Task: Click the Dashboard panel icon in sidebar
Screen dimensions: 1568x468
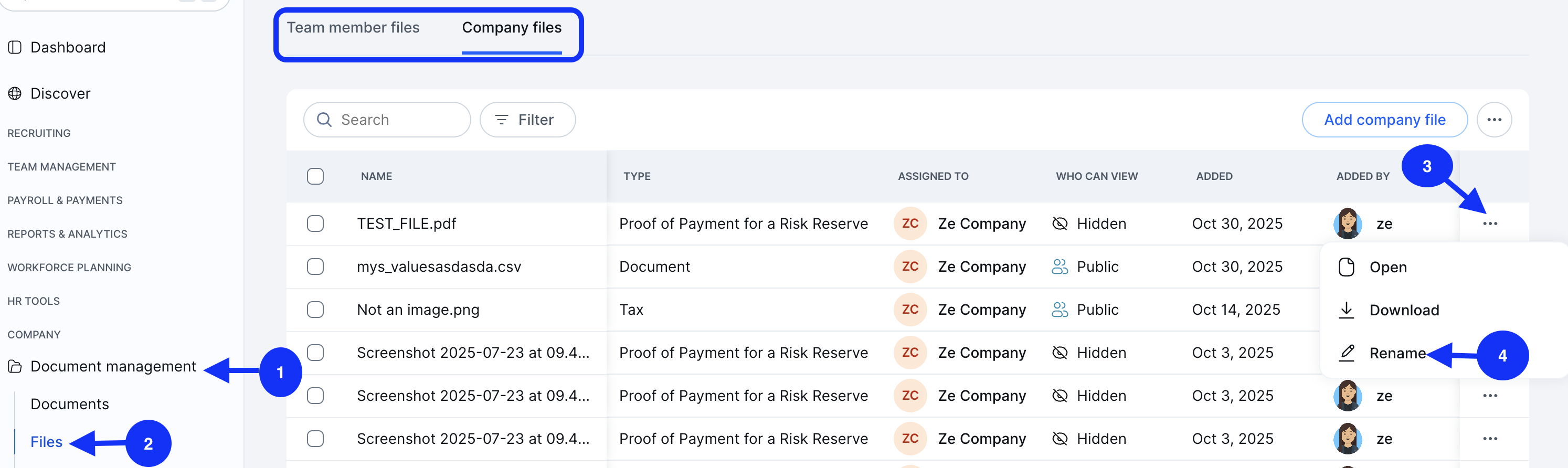Action: pyautogui.click(x=15, y=47)
